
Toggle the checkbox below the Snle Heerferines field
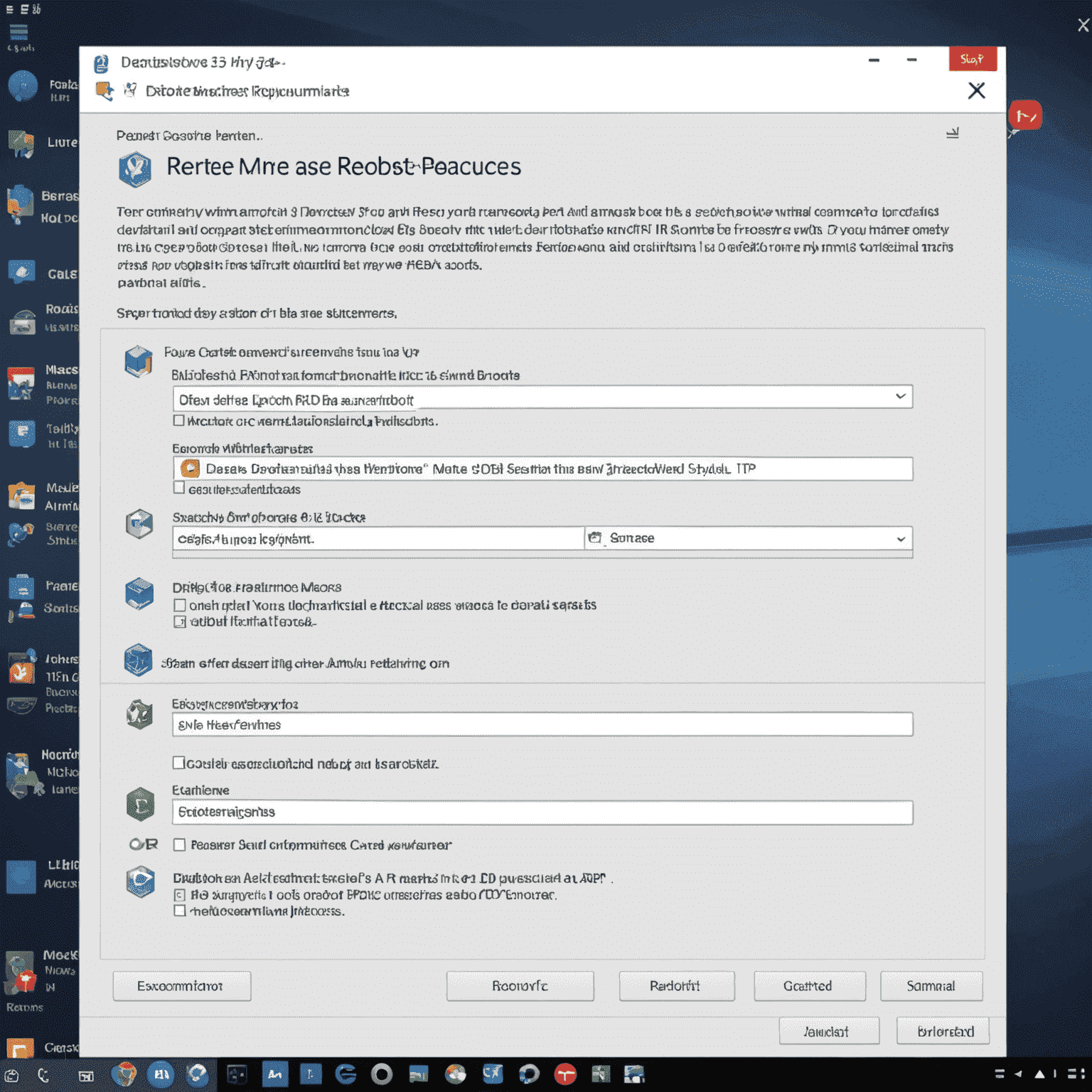(179, 763)
